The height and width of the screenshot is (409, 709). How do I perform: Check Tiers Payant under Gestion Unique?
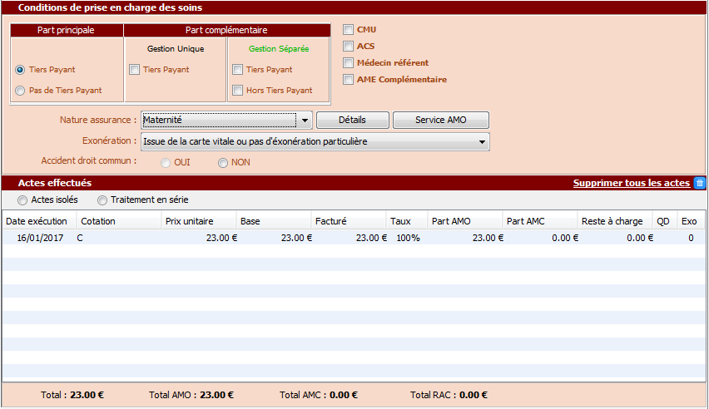pos(135,70)
